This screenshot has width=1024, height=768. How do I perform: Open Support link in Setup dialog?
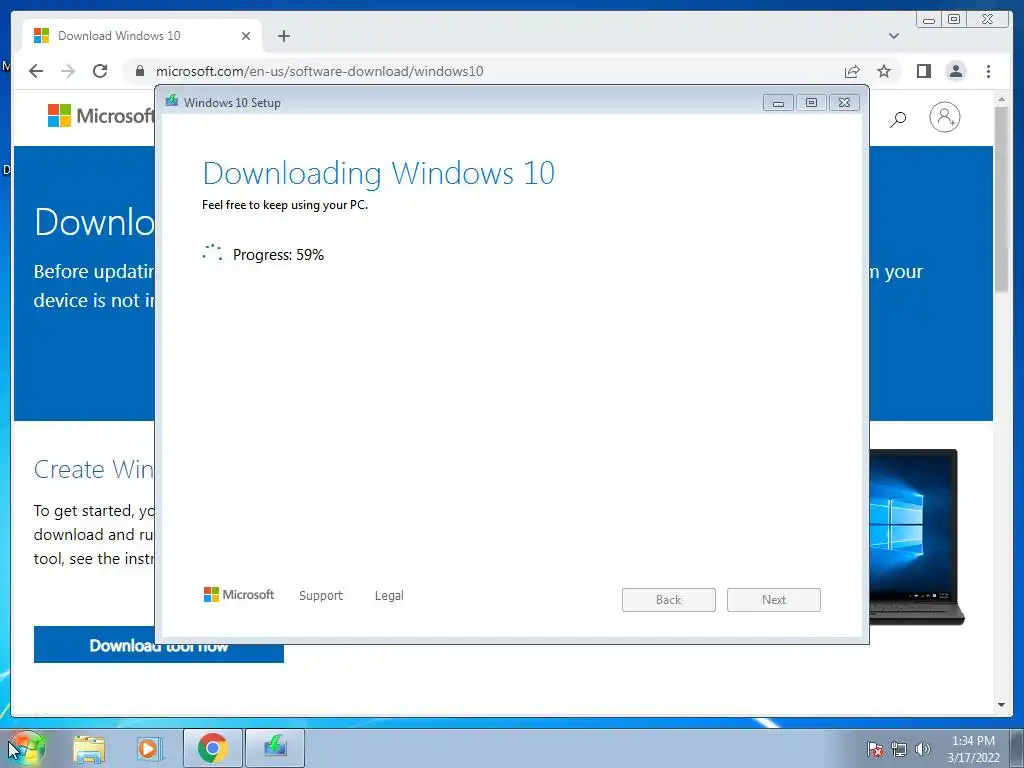click(x=321, y=596)
